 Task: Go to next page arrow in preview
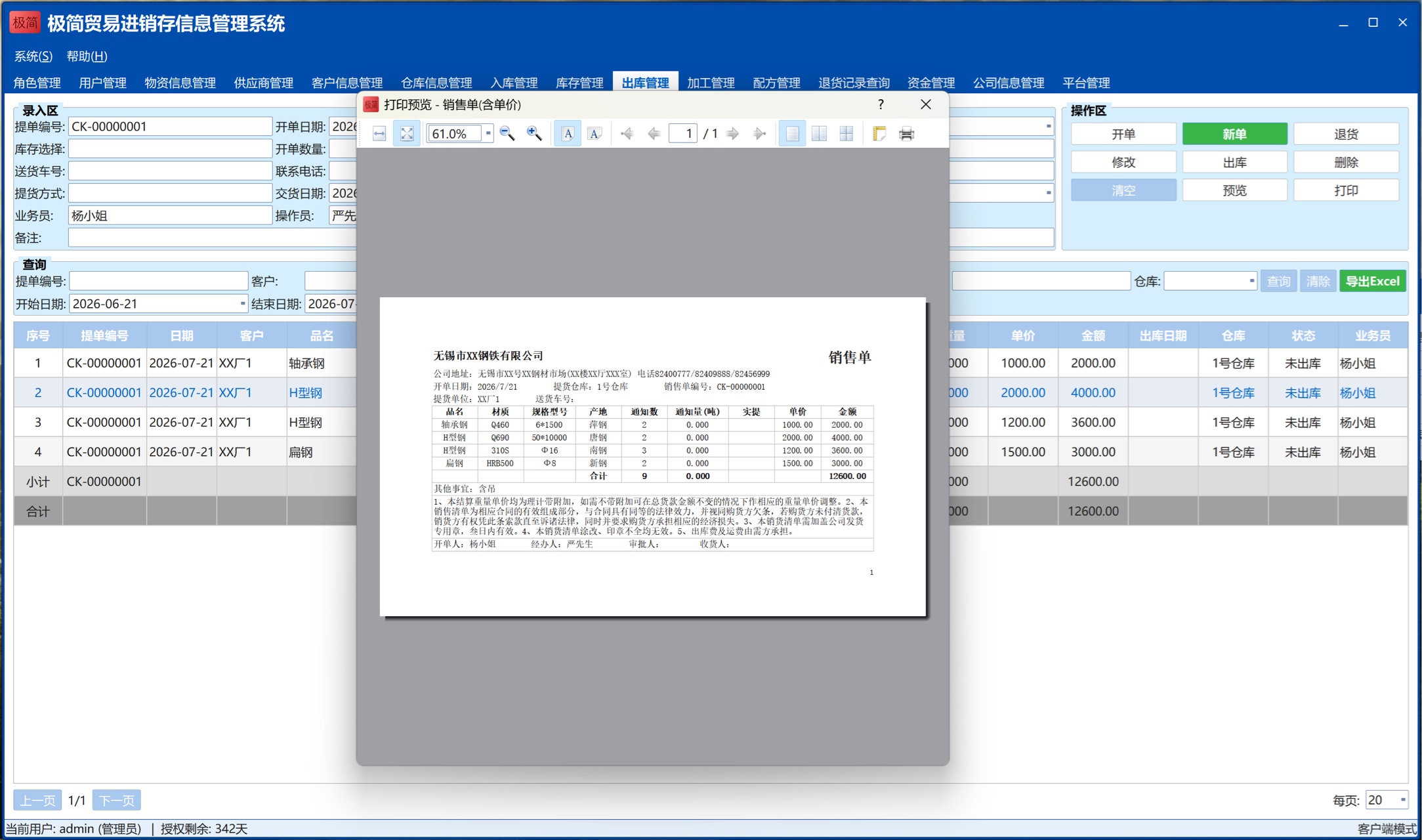pos(733,134)
